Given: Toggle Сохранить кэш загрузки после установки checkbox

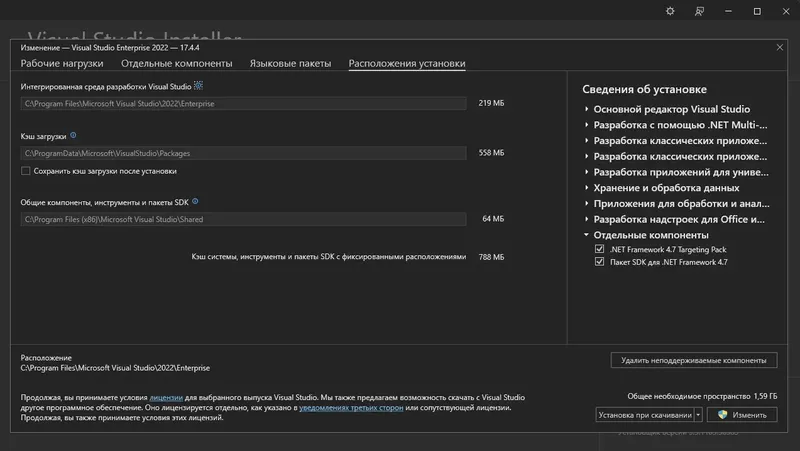Looking at the screenshot, I should click(x=26, y=171).
